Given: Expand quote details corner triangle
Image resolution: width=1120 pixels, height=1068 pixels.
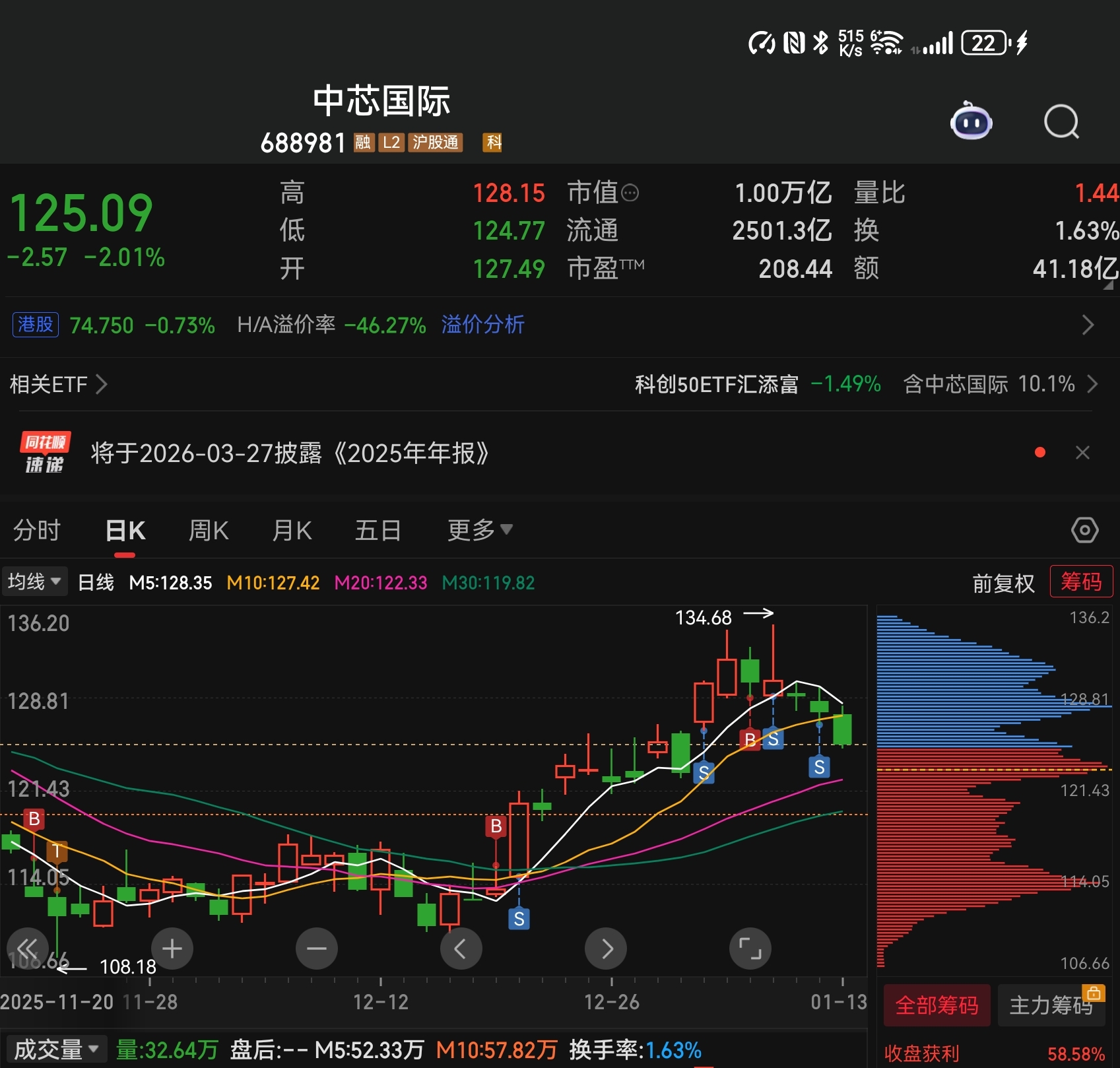Looking at the screenshot, I should (1108, 285).
